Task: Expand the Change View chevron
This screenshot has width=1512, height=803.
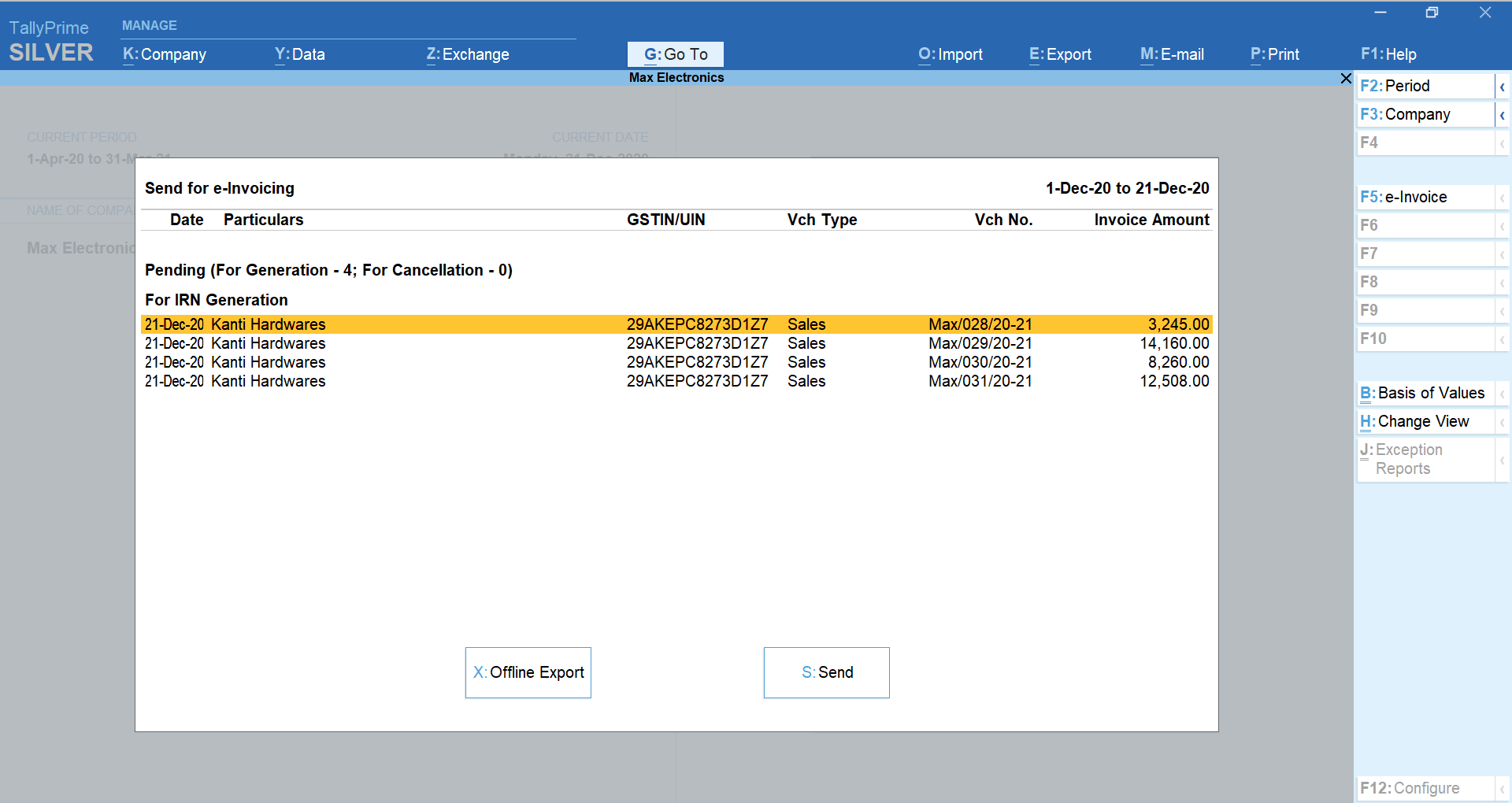Action: pyautogui.click(x=1502, y=422)
